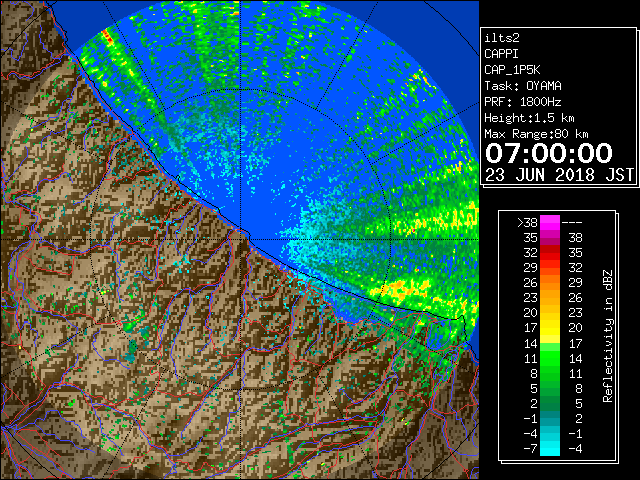The height and width of the screenshot is (480, 640).
Task: Click 'Task: OYAMA' line
Action: point(523,86)
